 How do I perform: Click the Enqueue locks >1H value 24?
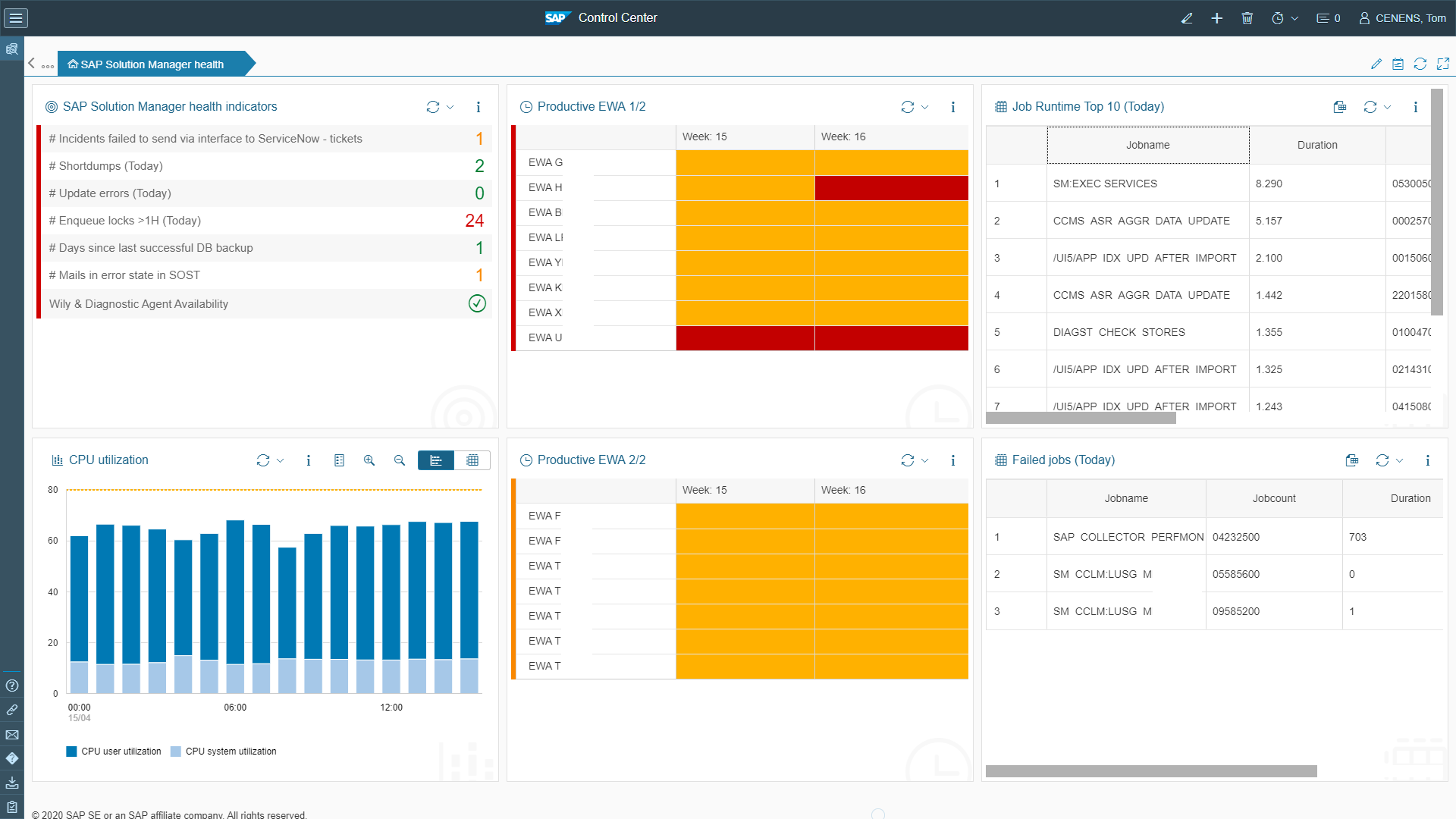[475, 221]
